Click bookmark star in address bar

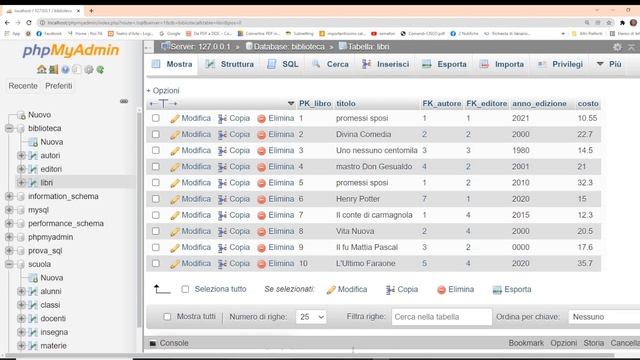coord(609,23)
